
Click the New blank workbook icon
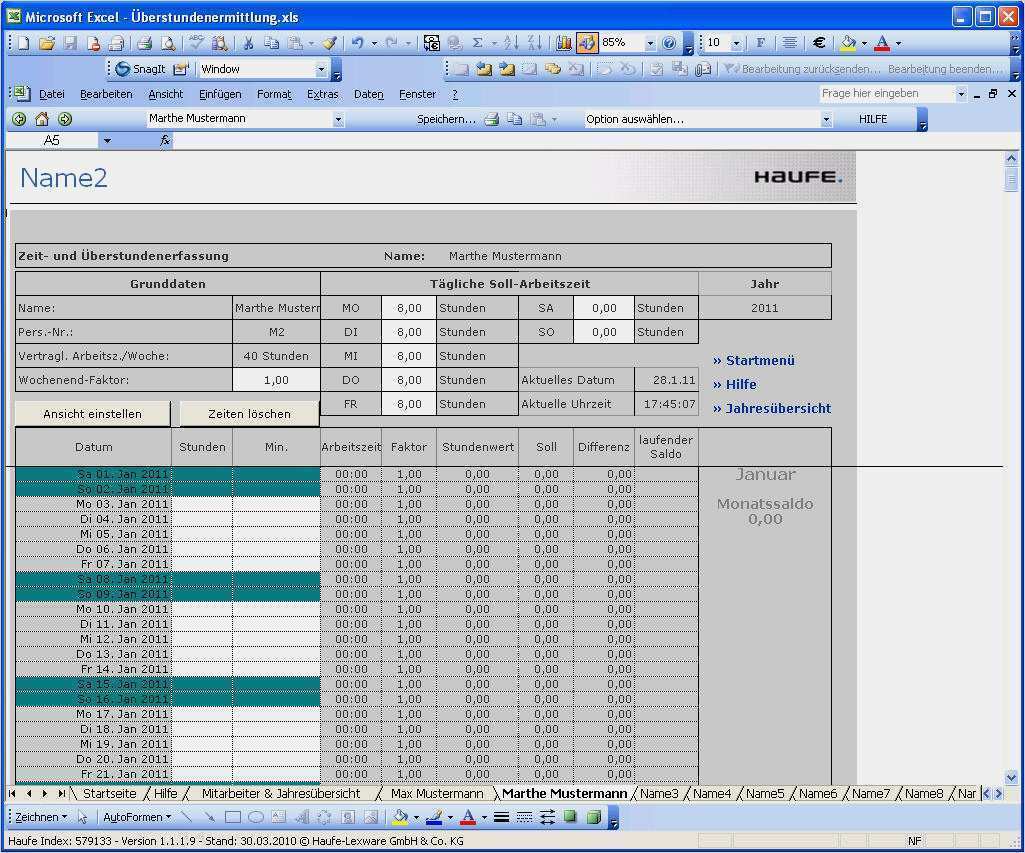[23, 43]
